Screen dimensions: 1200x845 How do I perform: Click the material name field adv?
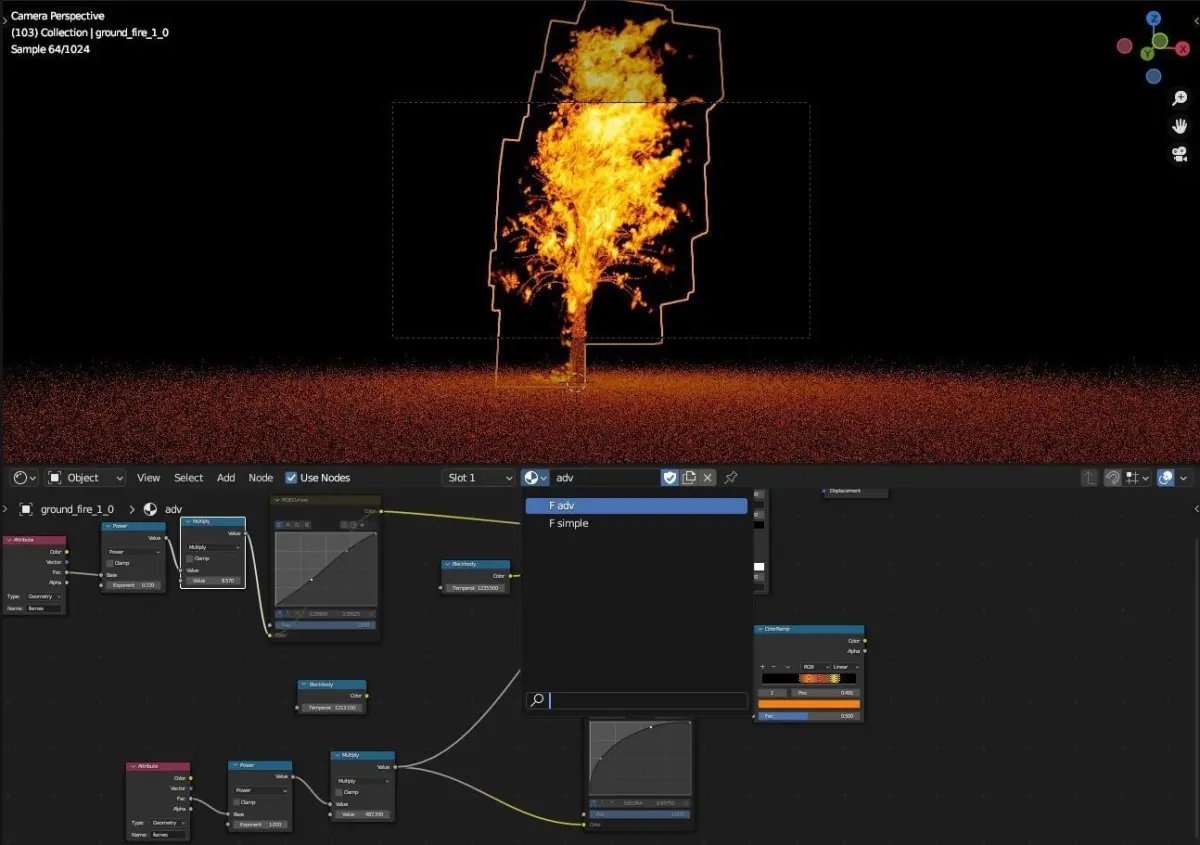605,478
